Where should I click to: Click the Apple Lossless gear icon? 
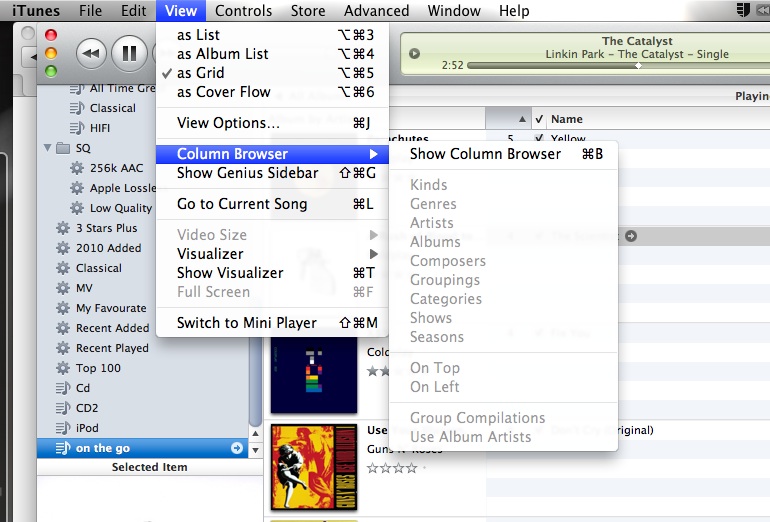[x=77, y=188]
